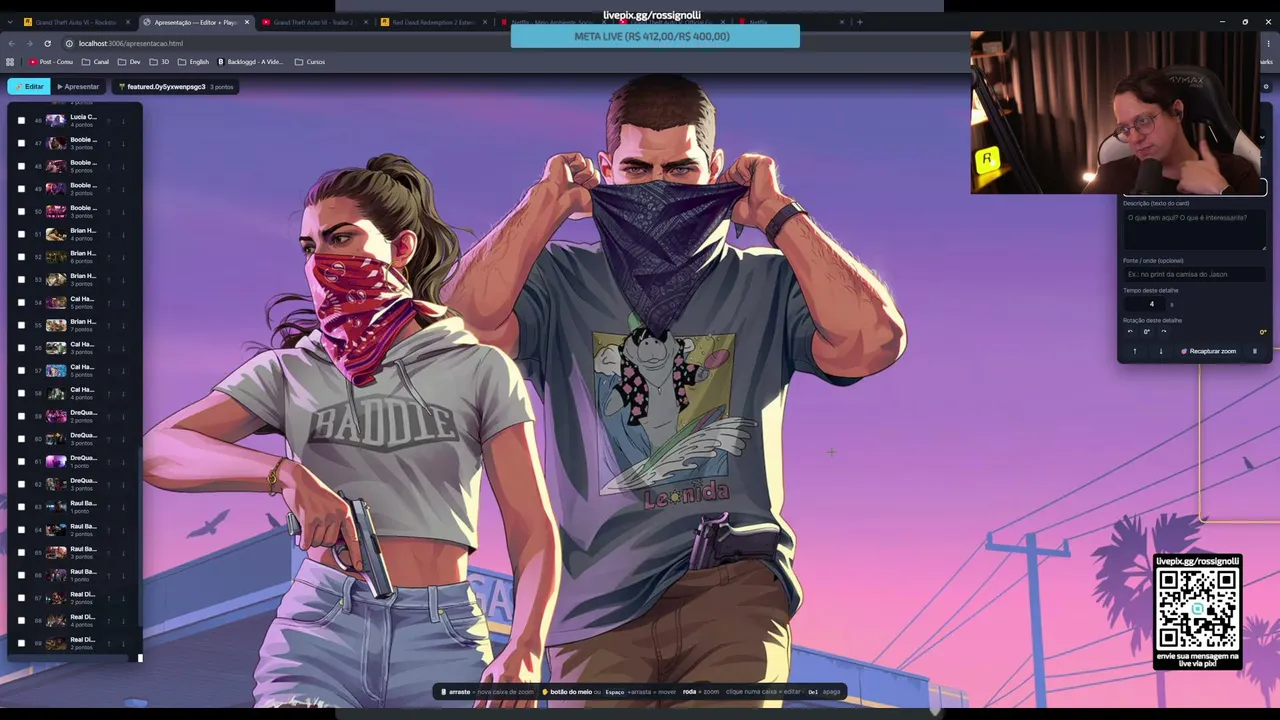Enable the checkbox on row 56
The height and width of the screenshot is (720, 1280).
click(x=21, y=348)
